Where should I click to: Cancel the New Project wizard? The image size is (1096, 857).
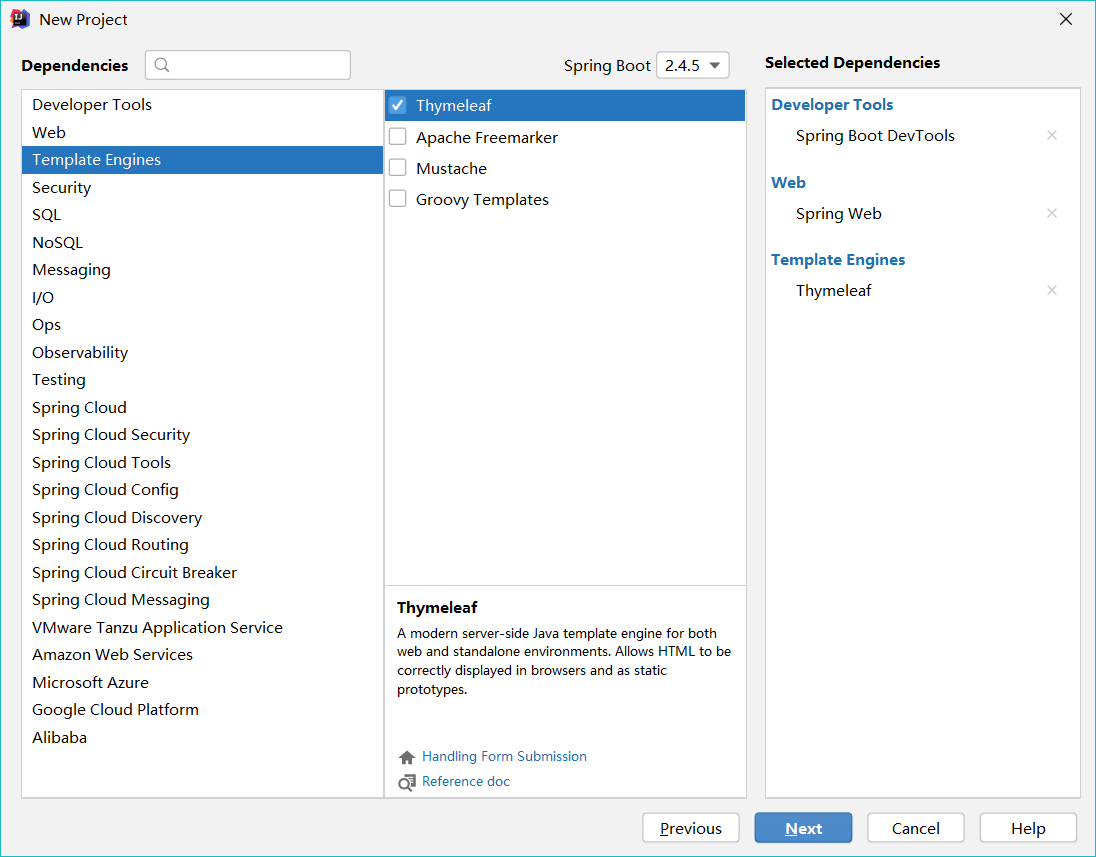(x=916, y=828)
